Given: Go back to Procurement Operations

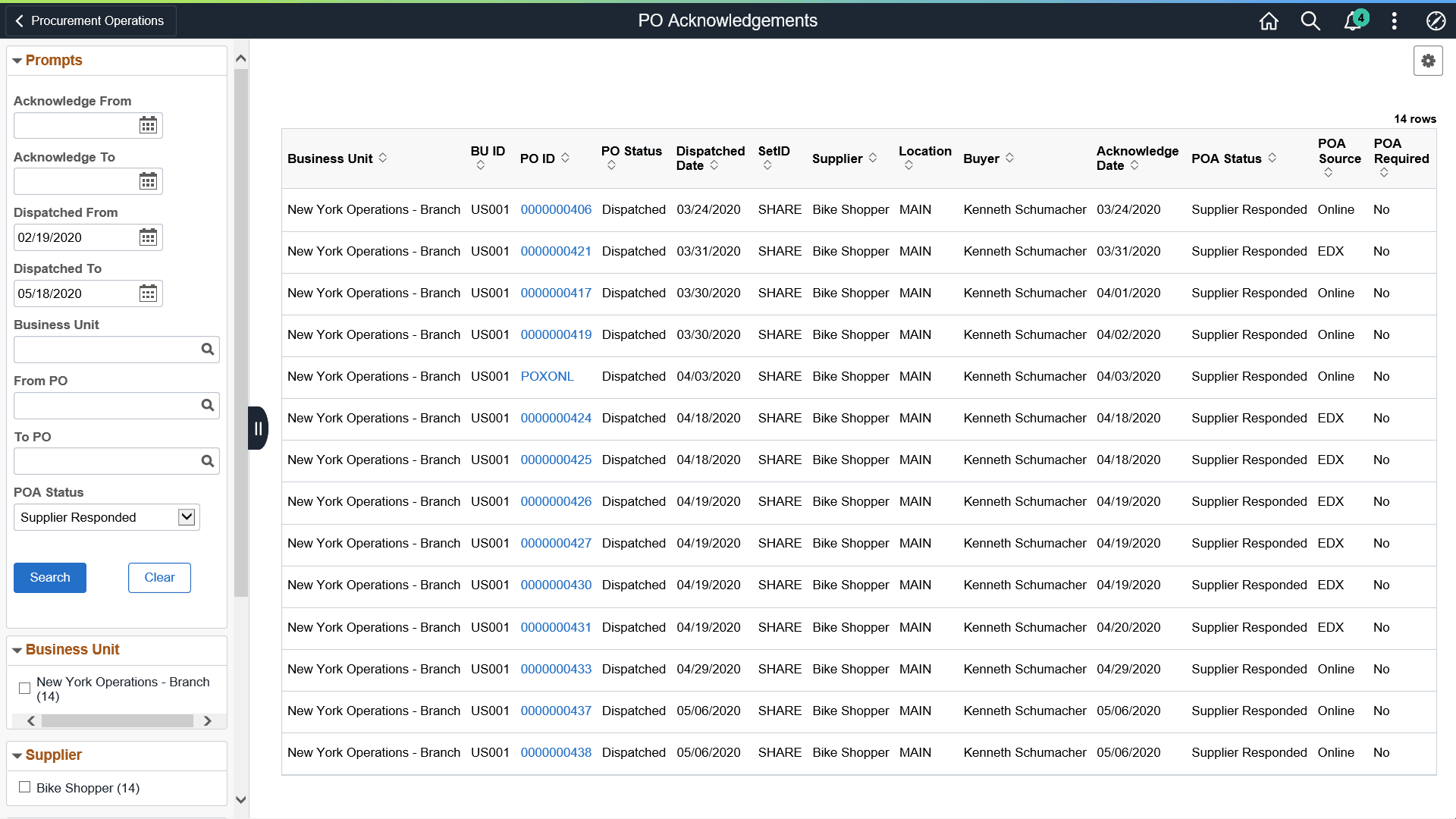Looking at the screenshot, I should coord(90,20).
